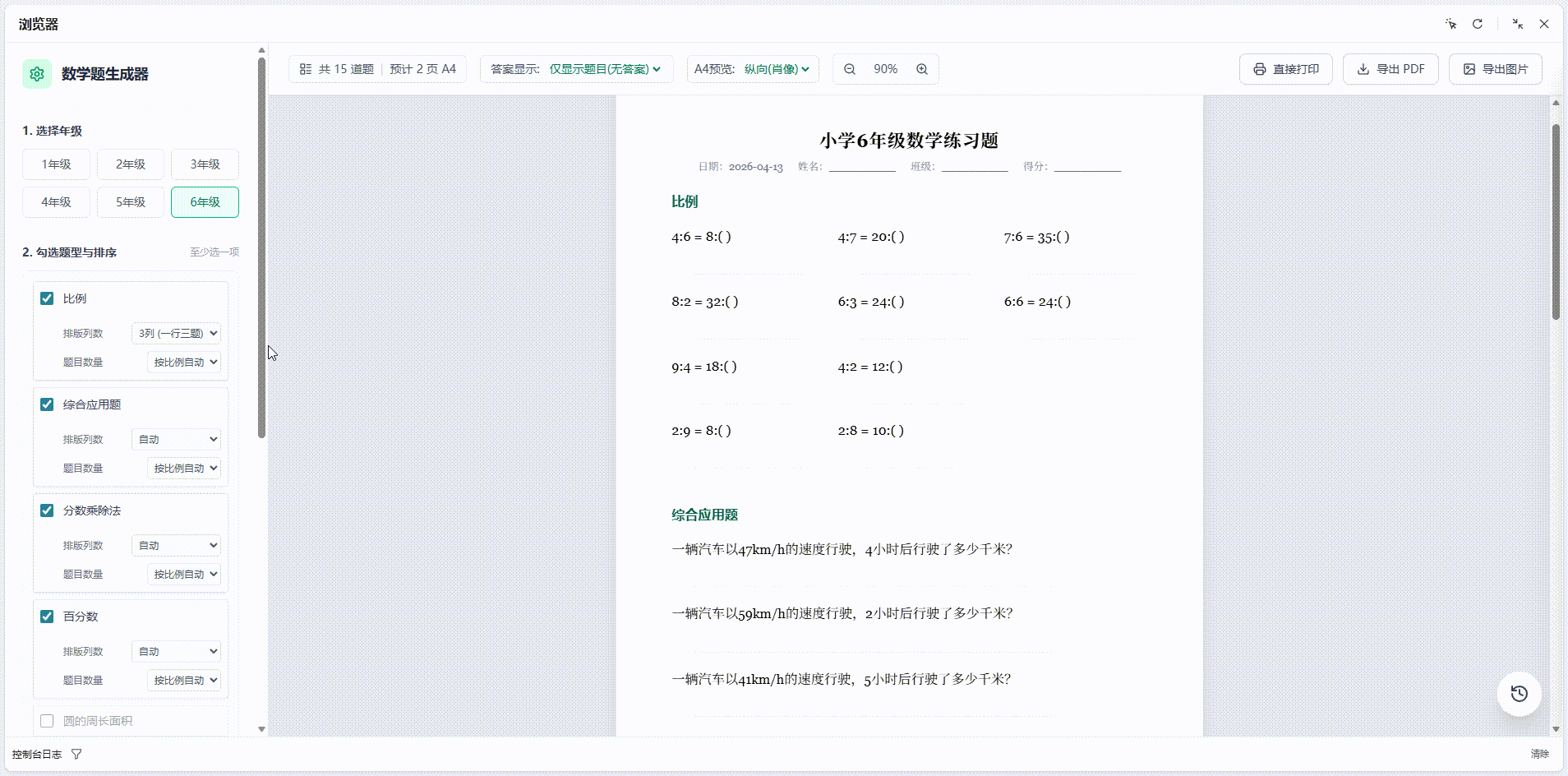1568x776 pixels.
Task: Click 清除 to clear console log
Action: 1539,754
